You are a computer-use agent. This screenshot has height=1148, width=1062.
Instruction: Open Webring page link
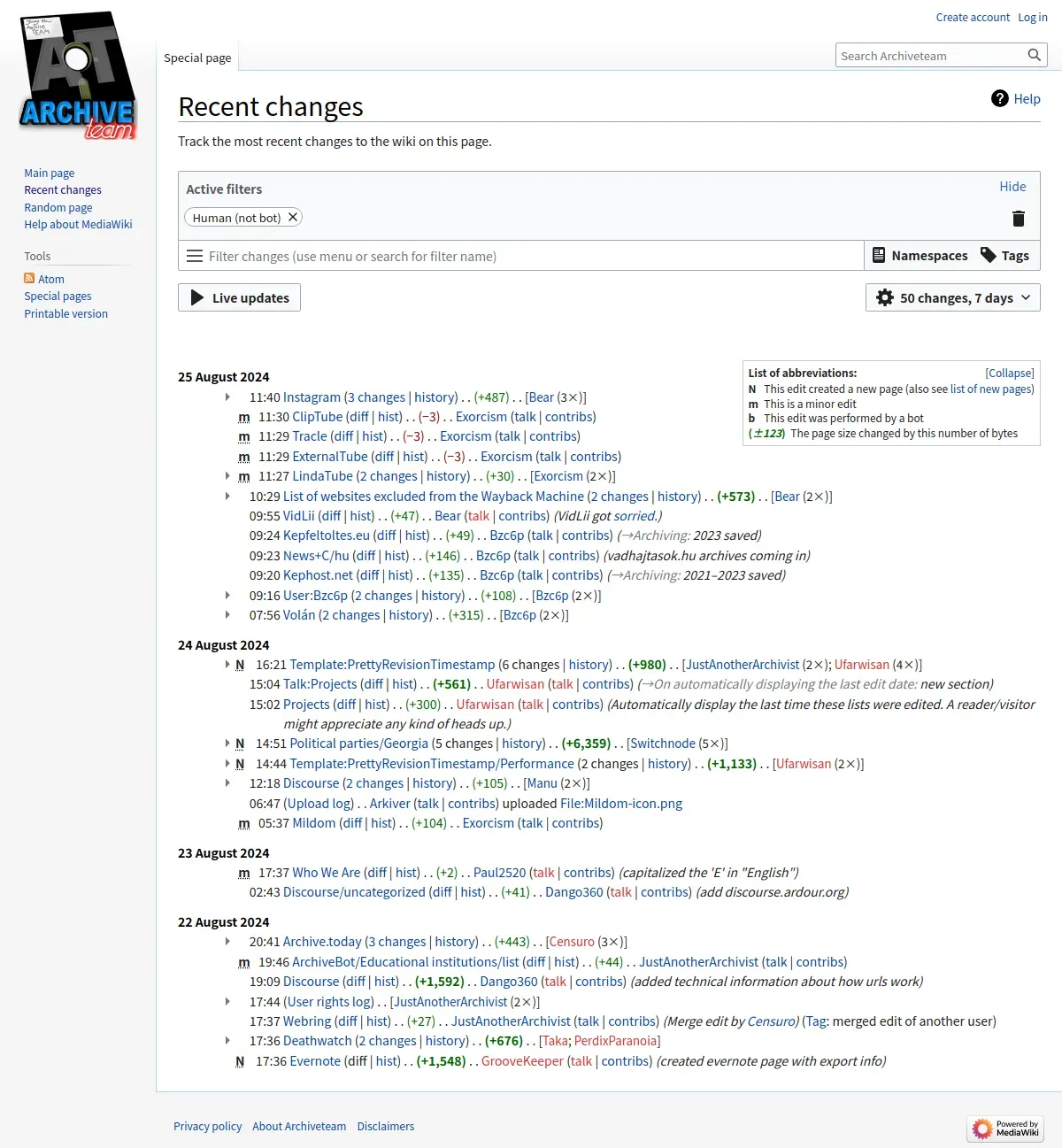pyautogui.click(x=307, y=1021)
